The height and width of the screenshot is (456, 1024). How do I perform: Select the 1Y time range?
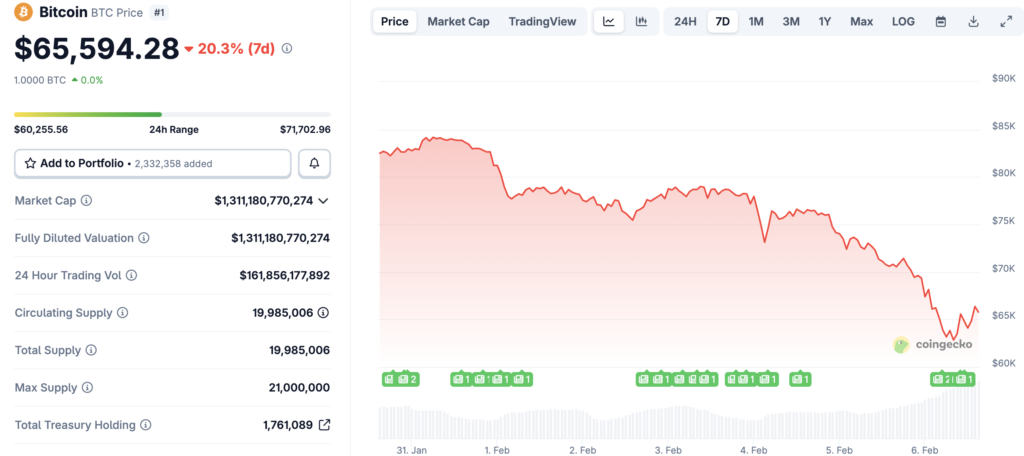(825, 21)
